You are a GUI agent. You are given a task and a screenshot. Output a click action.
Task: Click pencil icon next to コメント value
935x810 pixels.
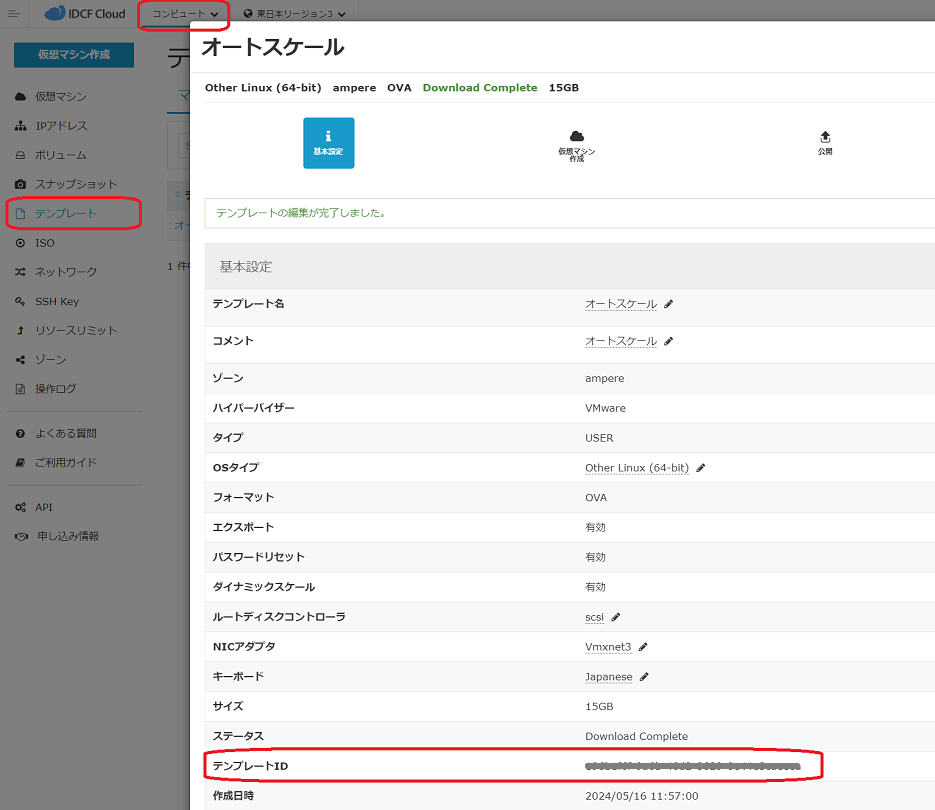(x=669, y=341)
